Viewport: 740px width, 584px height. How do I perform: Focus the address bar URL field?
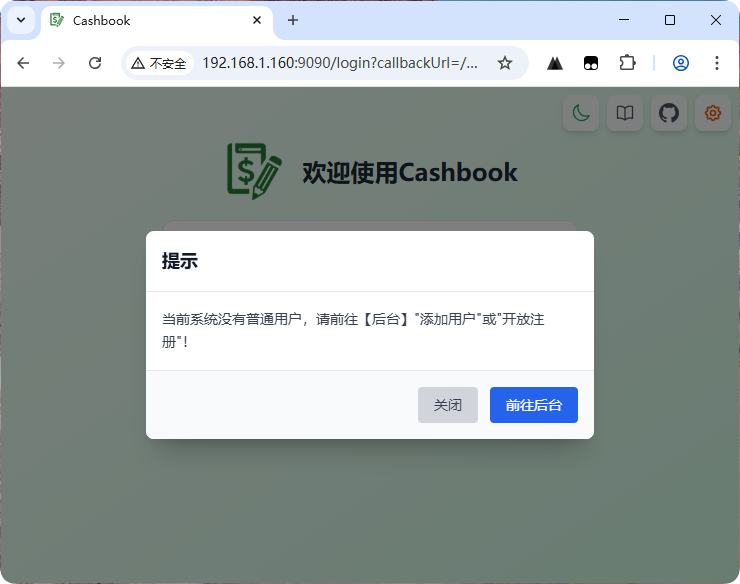coord(340,63)
